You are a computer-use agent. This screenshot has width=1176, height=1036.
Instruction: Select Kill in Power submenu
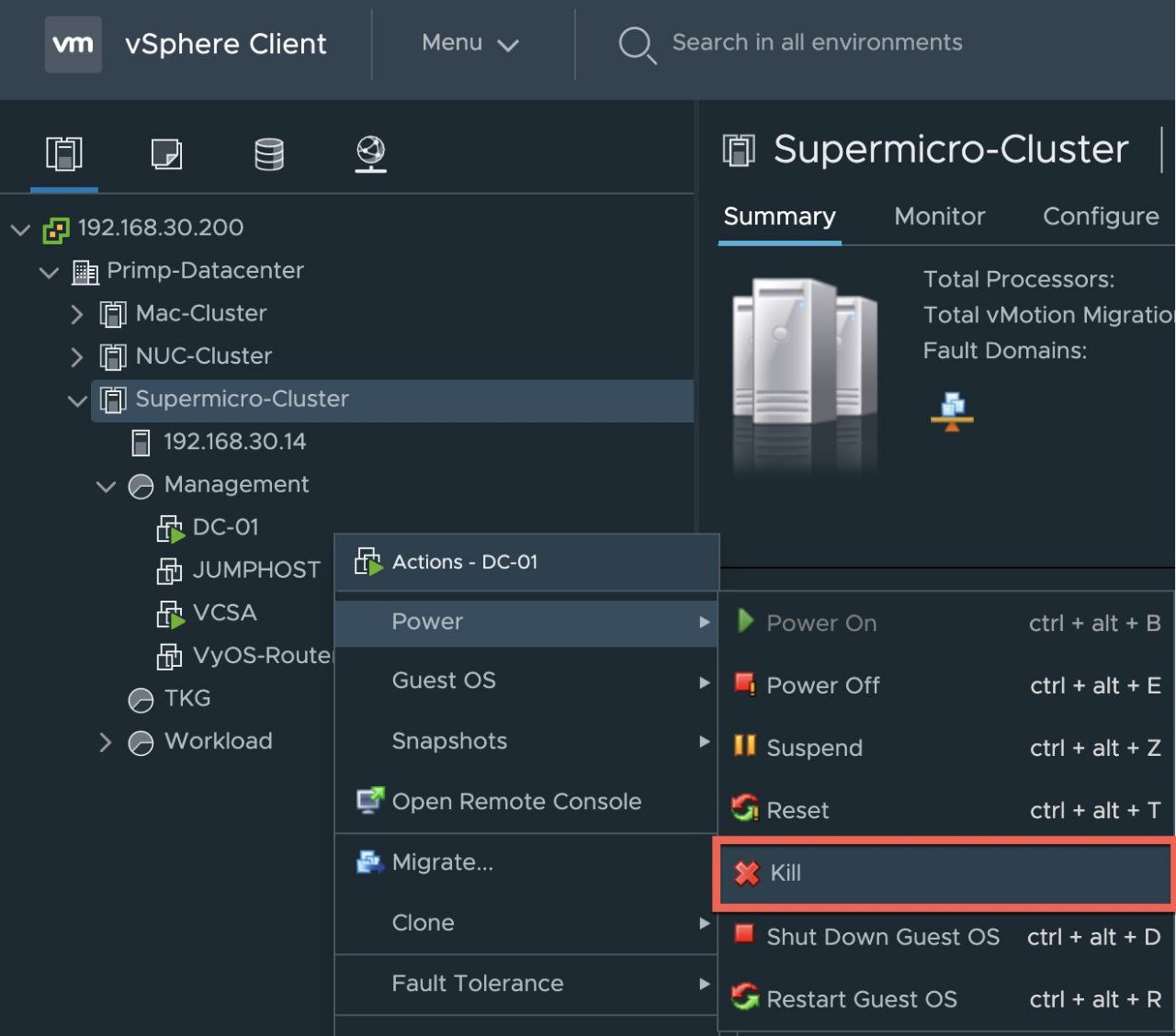coord(945,873)
